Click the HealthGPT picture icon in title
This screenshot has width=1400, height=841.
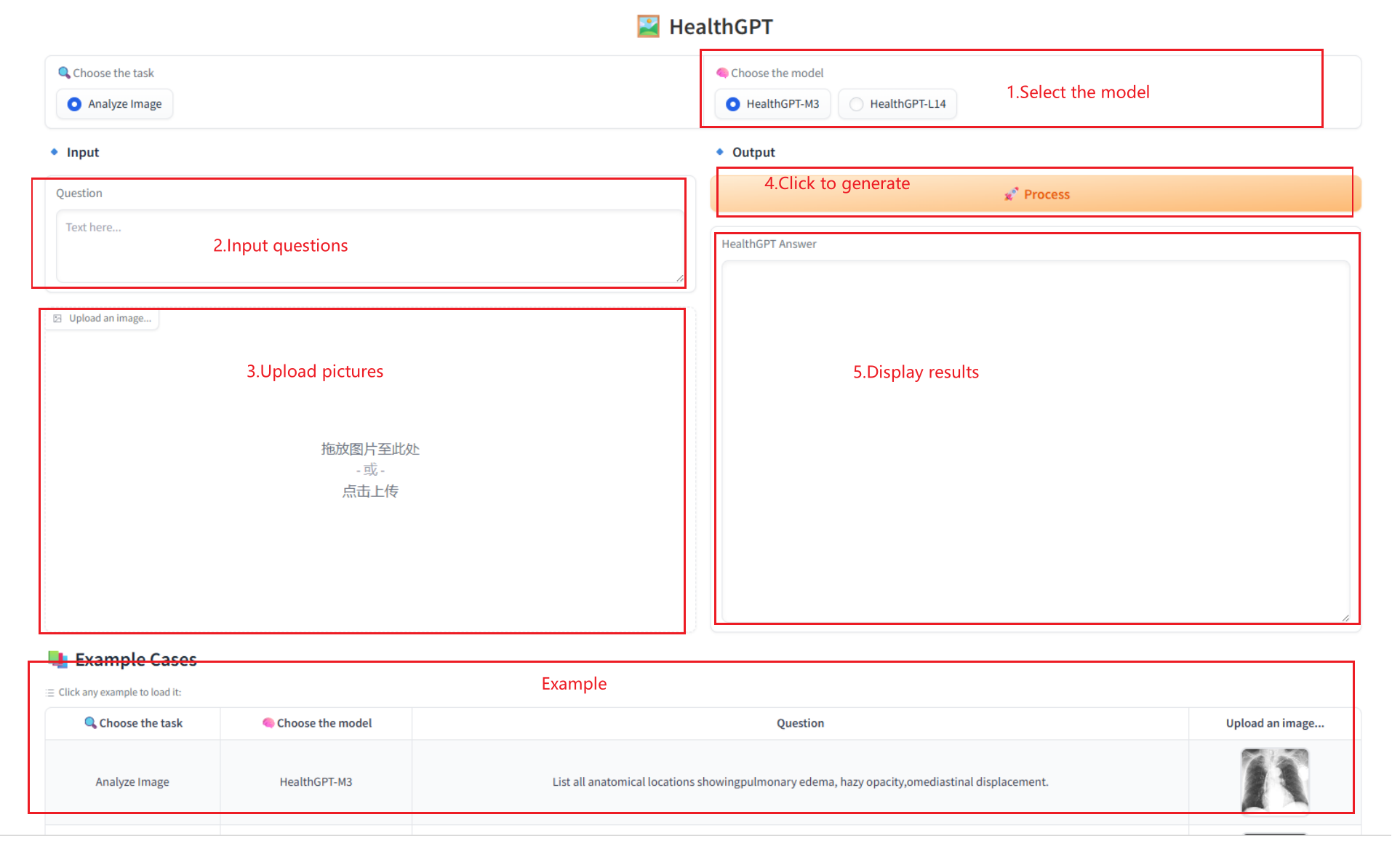click(648, 27)
